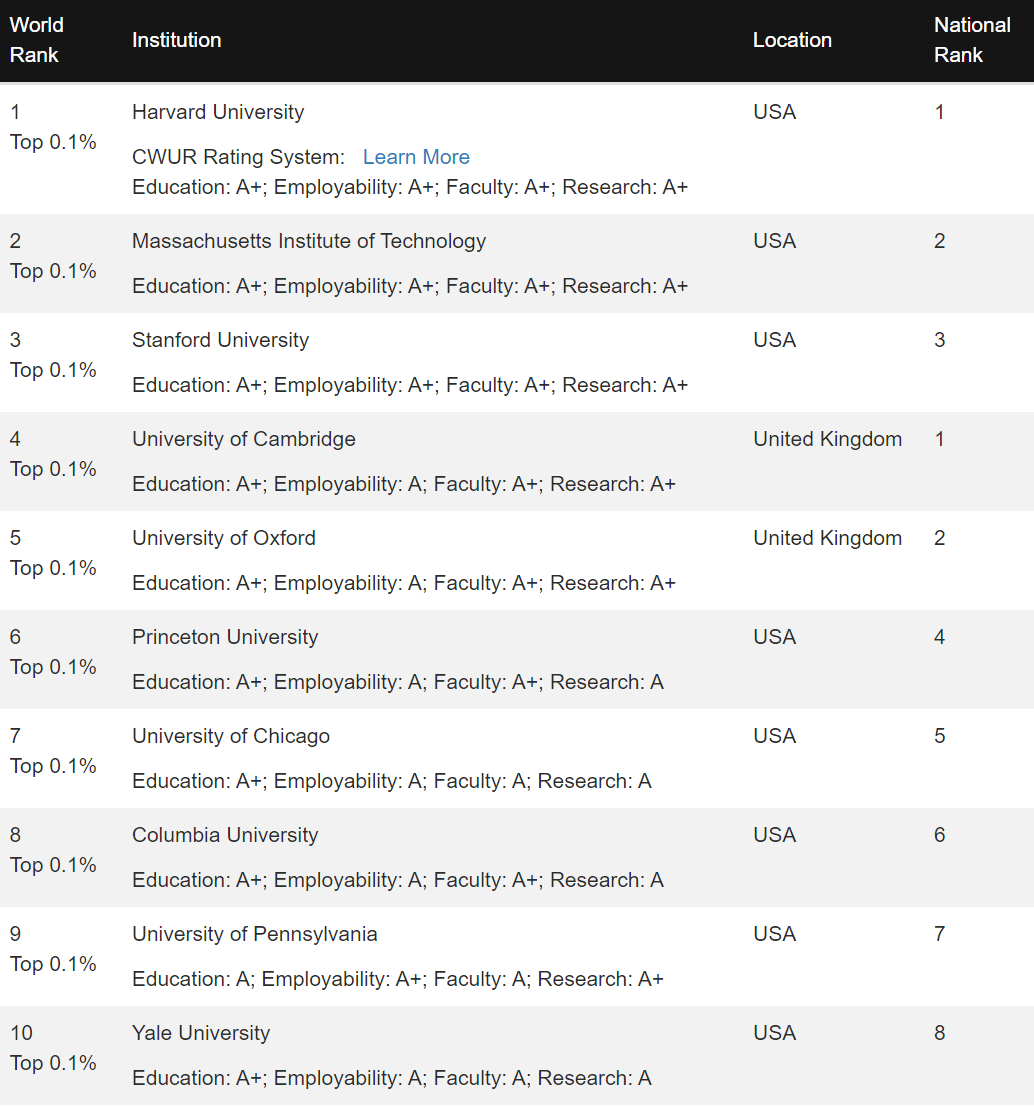This screenshot has height=1106, width=1034.
Task: Click United Kingdom location for Cambridge
Action: tap(827, 439)
